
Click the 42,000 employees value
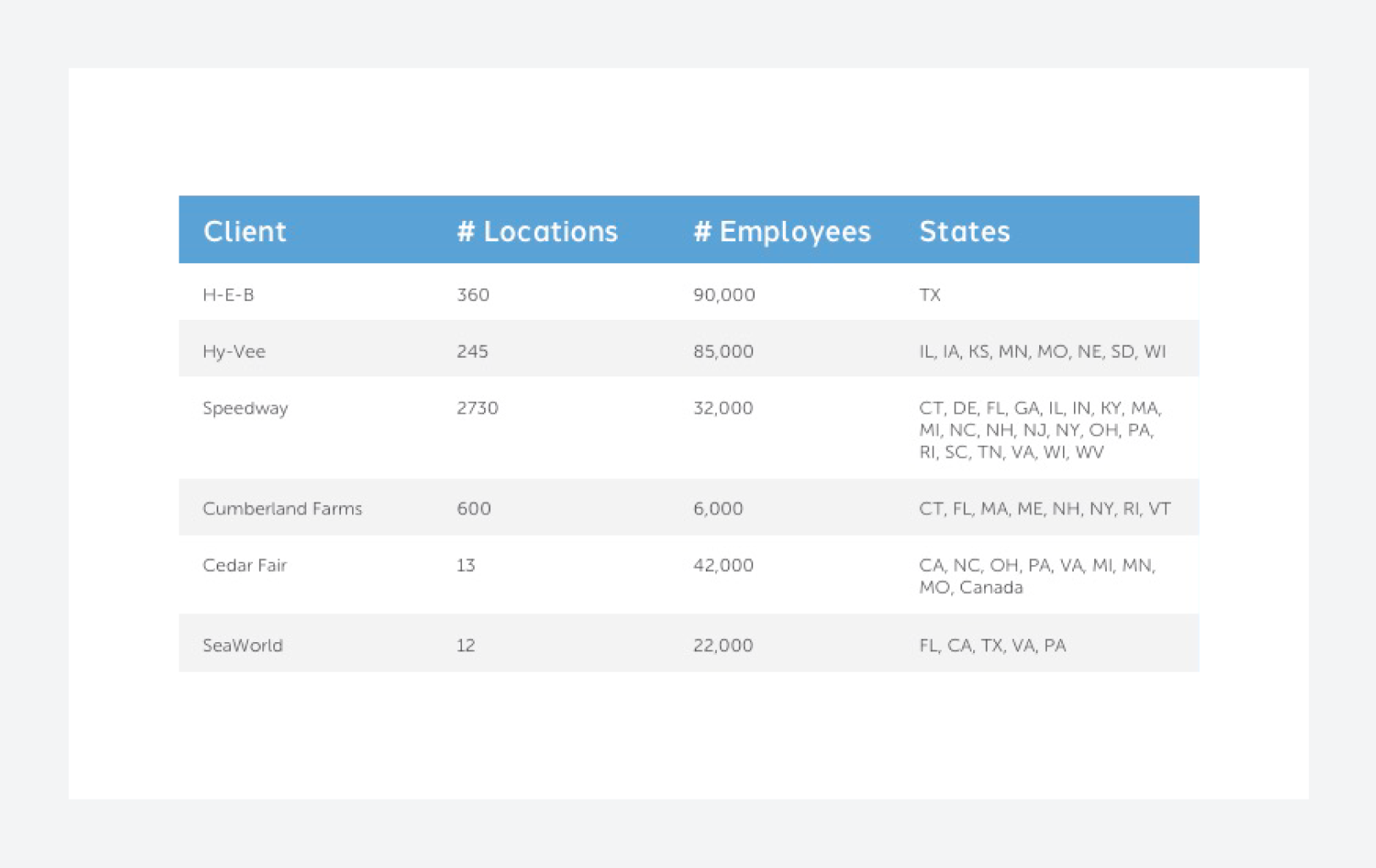pos(724,565)
